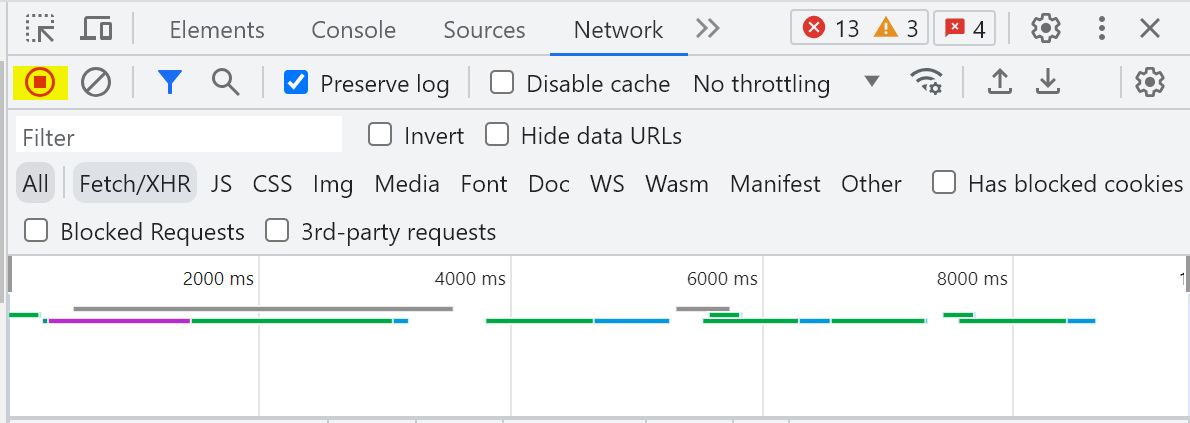This screenshot has height=423, width=1190.
Task: Select the inspect element picker
Action: 40,29
